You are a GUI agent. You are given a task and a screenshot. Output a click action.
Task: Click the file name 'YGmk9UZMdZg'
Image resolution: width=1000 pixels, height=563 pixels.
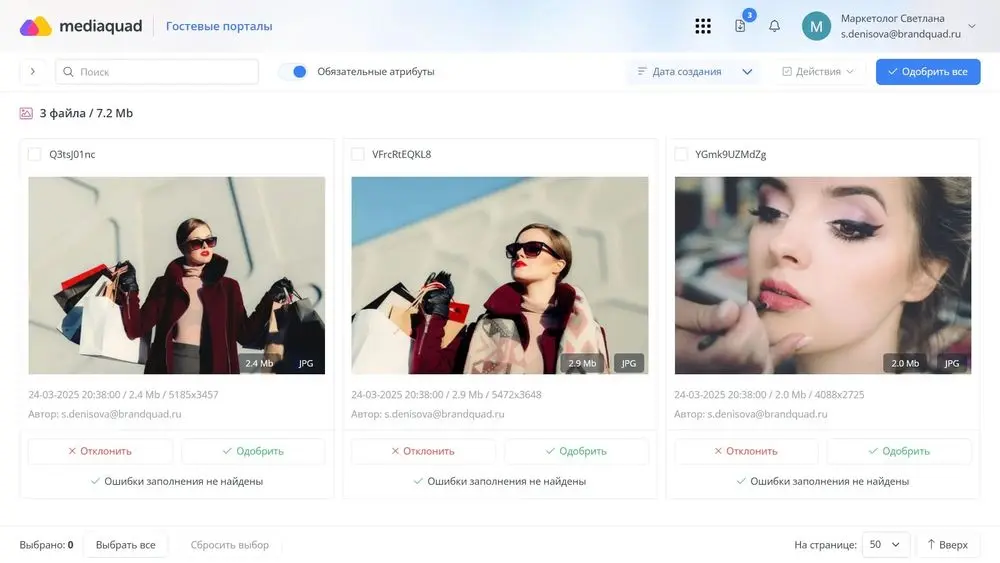tap(731, 154)
